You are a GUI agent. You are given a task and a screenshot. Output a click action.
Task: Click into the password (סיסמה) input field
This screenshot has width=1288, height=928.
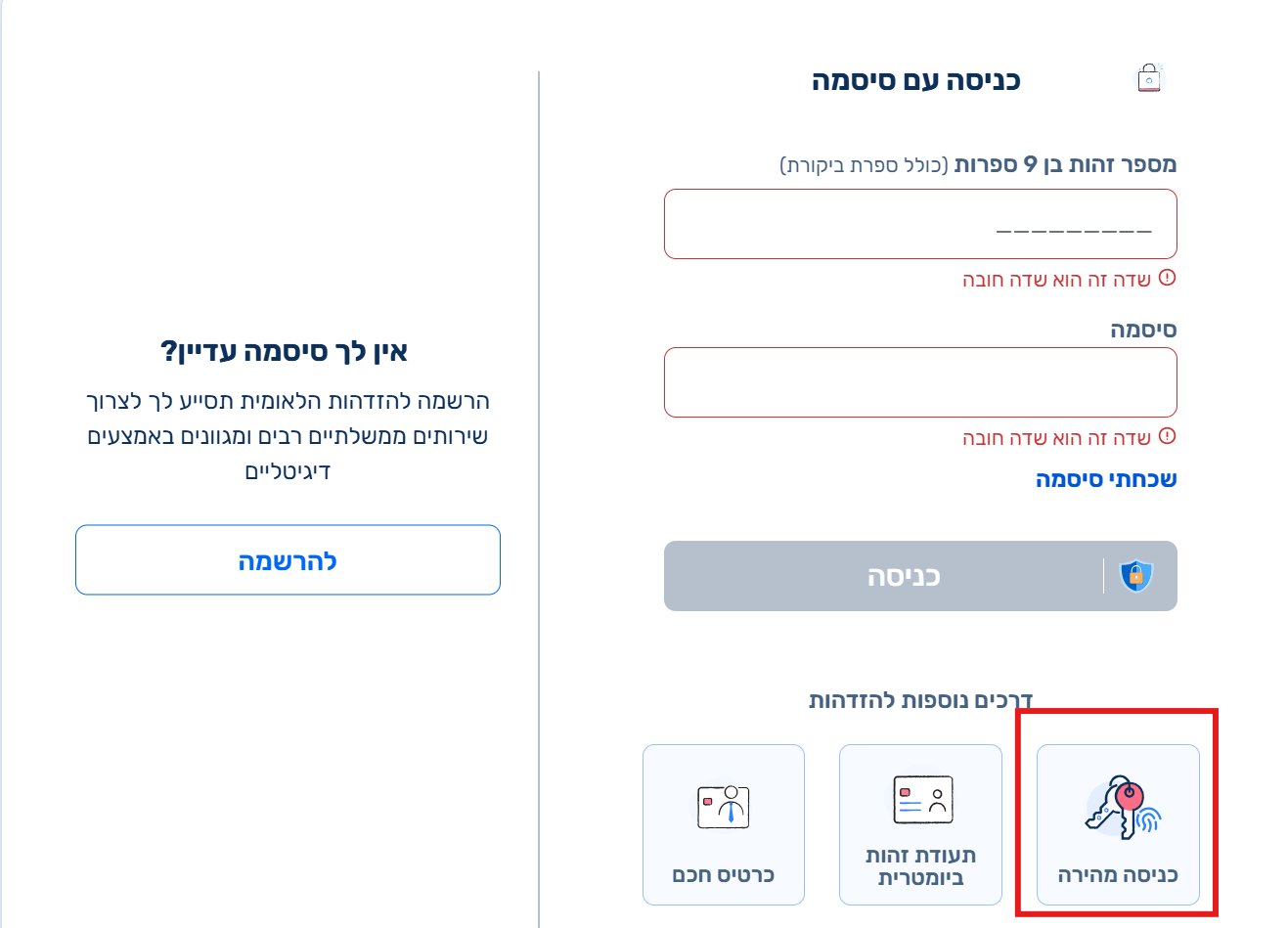point(919,382)
